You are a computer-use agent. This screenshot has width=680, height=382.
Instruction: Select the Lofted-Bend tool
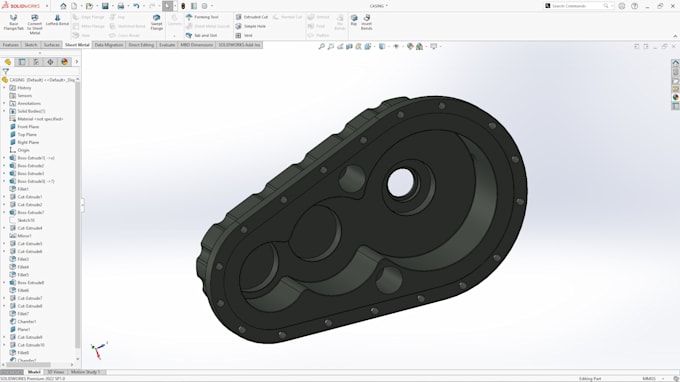57,20
